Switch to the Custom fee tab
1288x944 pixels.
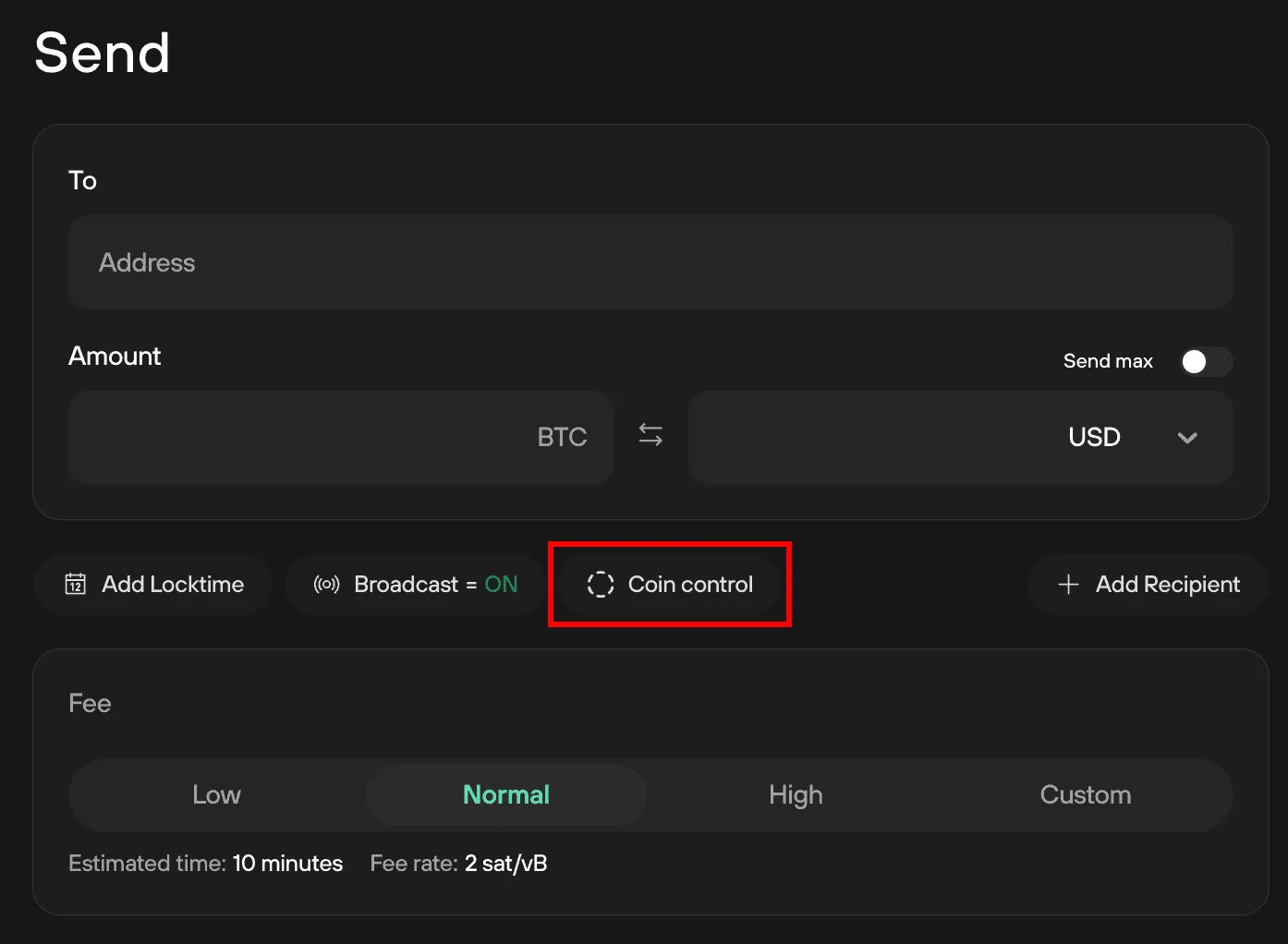[x=1085, y=794]
